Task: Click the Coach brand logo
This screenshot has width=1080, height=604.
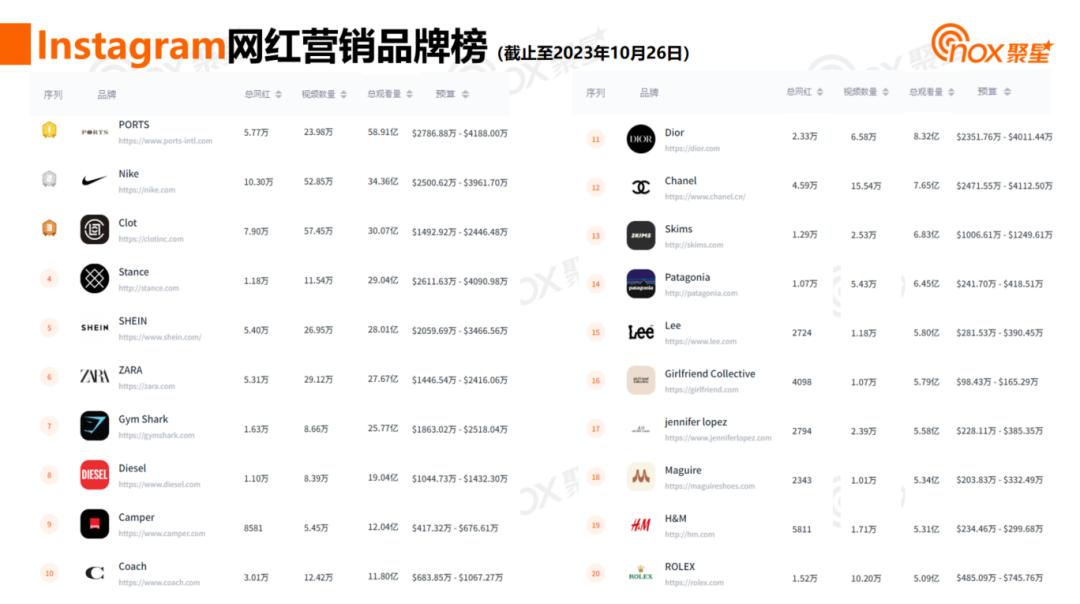Action: coord(94,573)
